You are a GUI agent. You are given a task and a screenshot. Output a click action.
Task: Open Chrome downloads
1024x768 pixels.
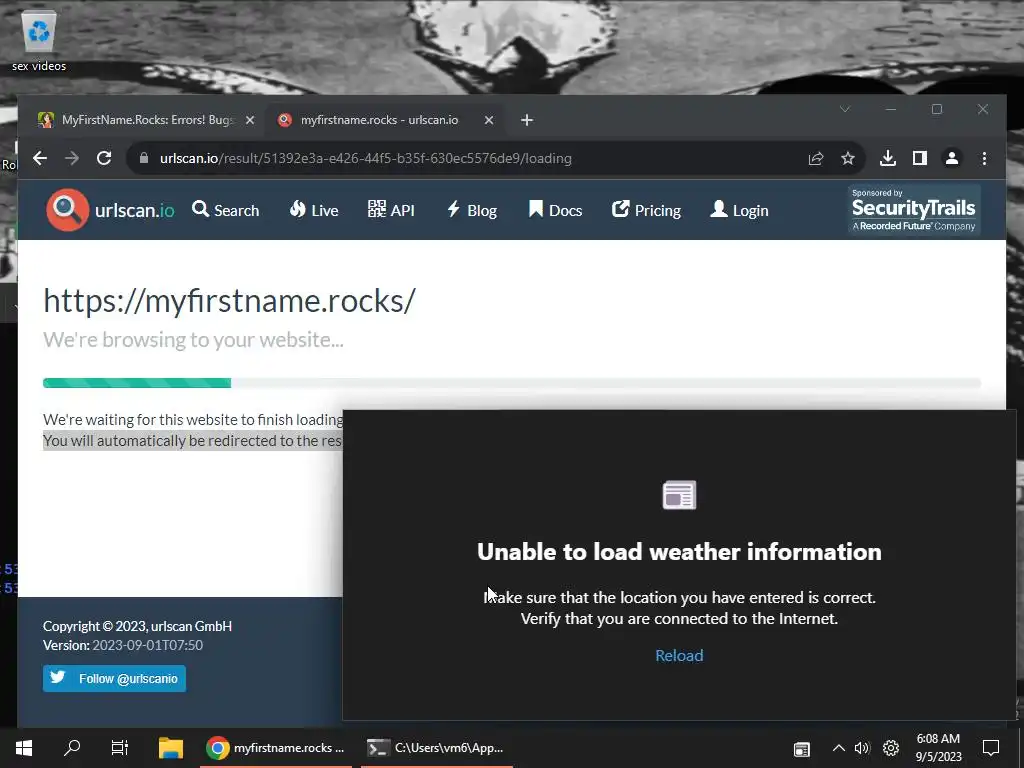[x=888, y=158]
